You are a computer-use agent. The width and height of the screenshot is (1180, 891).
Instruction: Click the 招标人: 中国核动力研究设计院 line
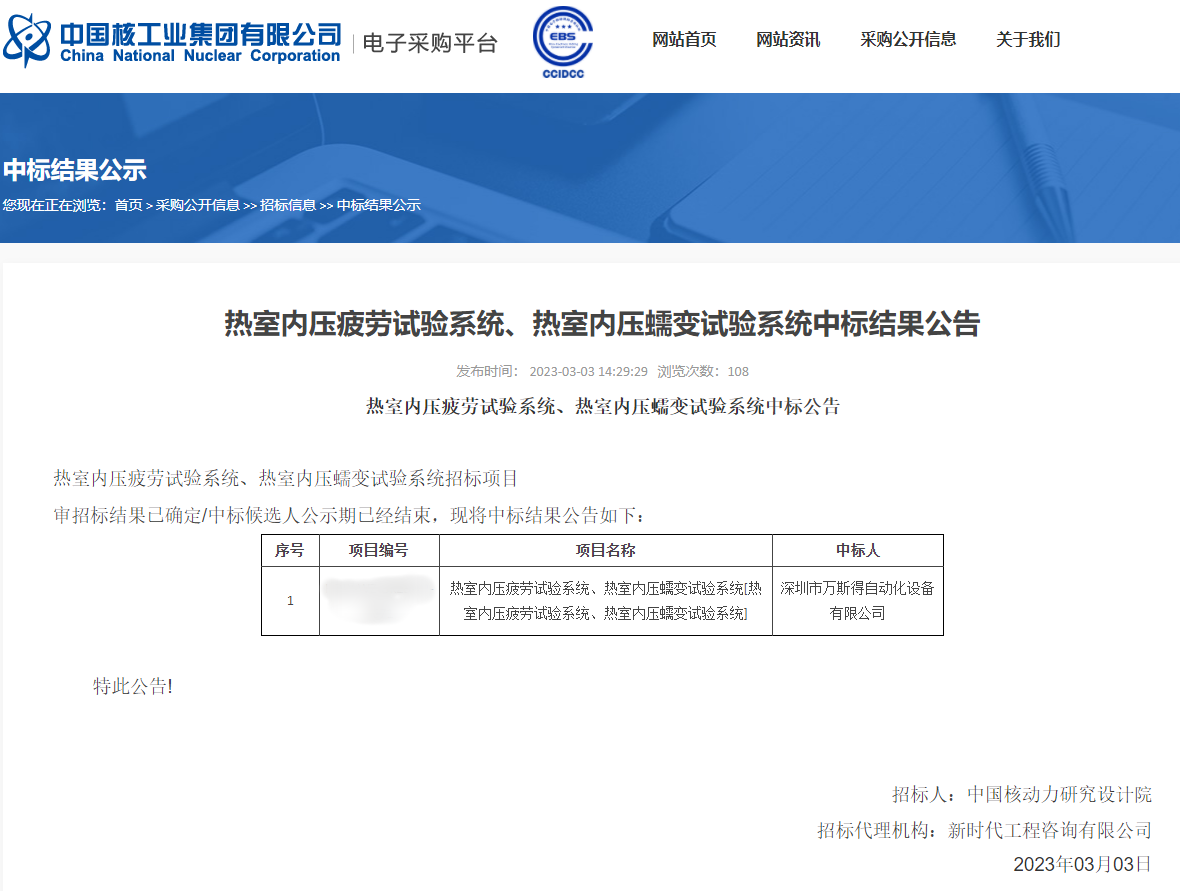[1022, 795]
